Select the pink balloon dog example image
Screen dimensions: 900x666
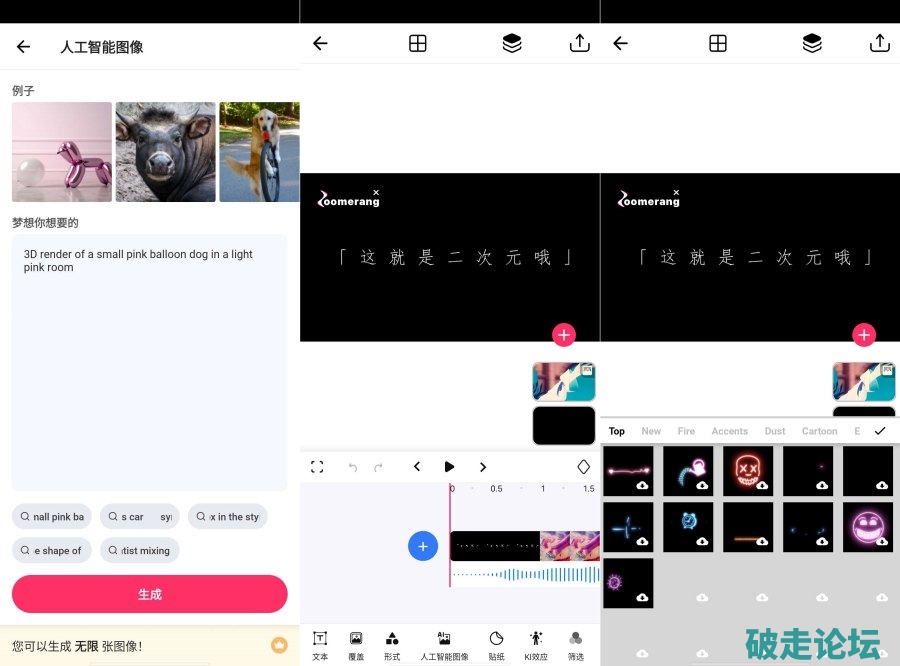tap(62, 152)
